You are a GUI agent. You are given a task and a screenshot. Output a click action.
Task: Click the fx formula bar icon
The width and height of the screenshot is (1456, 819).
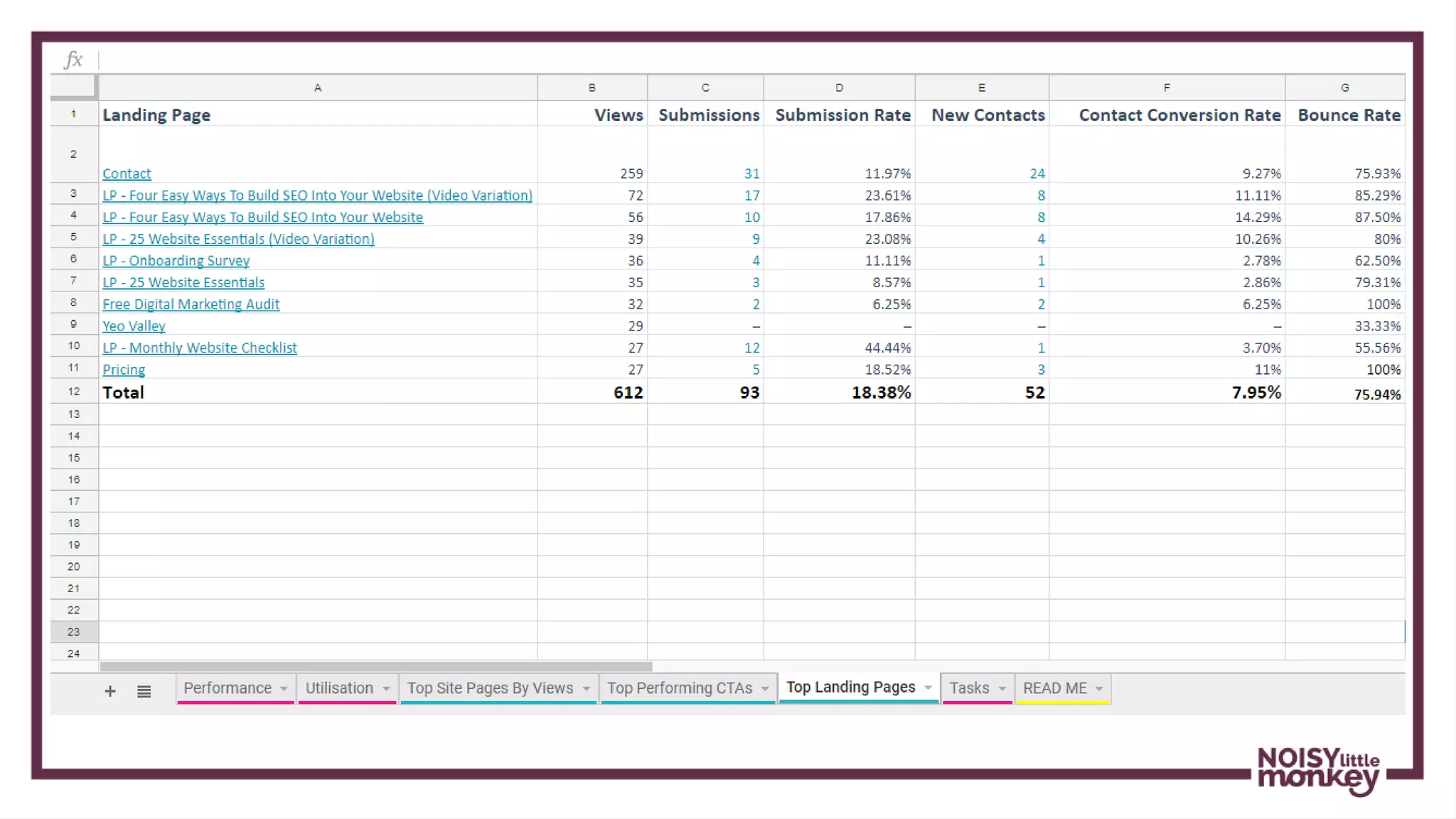click(74, 60)
